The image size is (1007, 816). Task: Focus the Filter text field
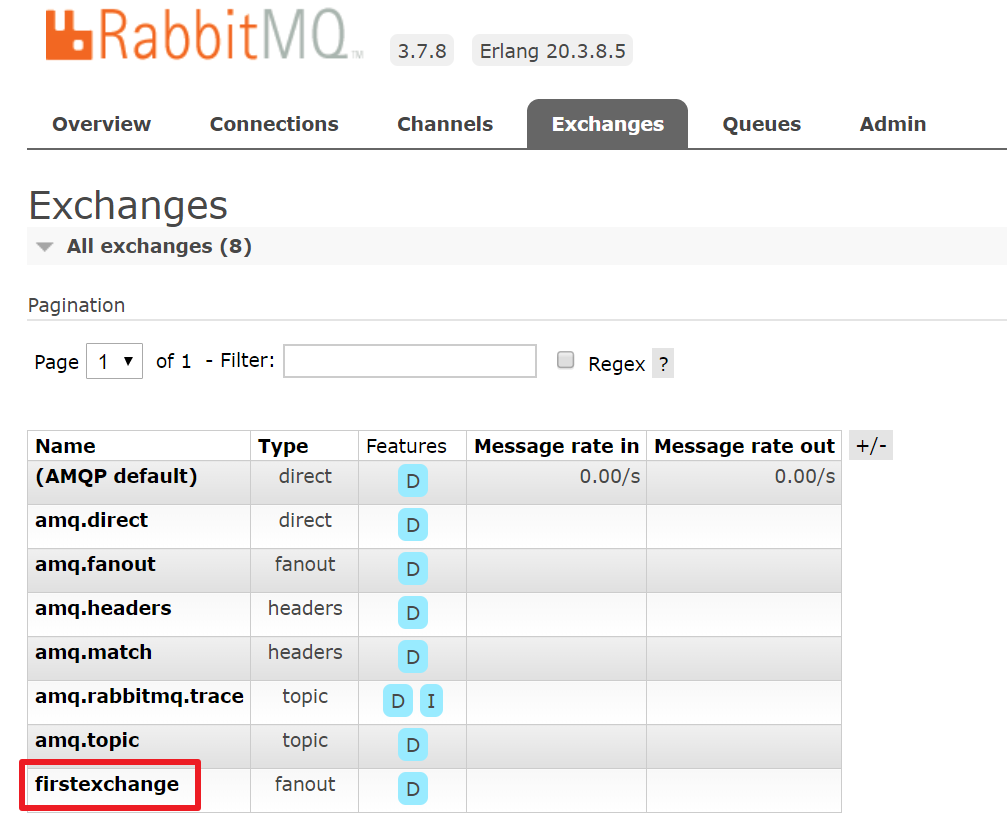410,361
